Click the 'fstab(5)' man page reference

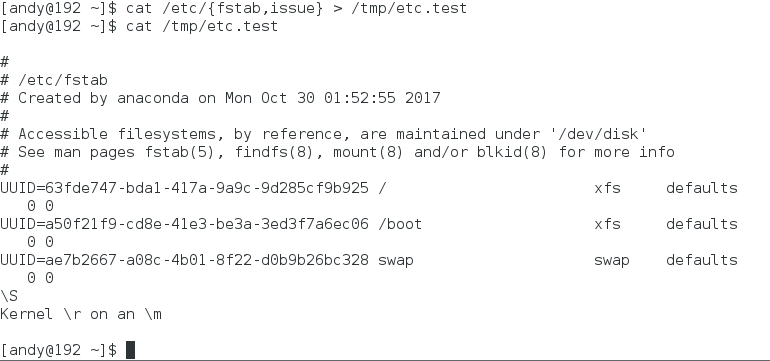[x=180, y=152]
